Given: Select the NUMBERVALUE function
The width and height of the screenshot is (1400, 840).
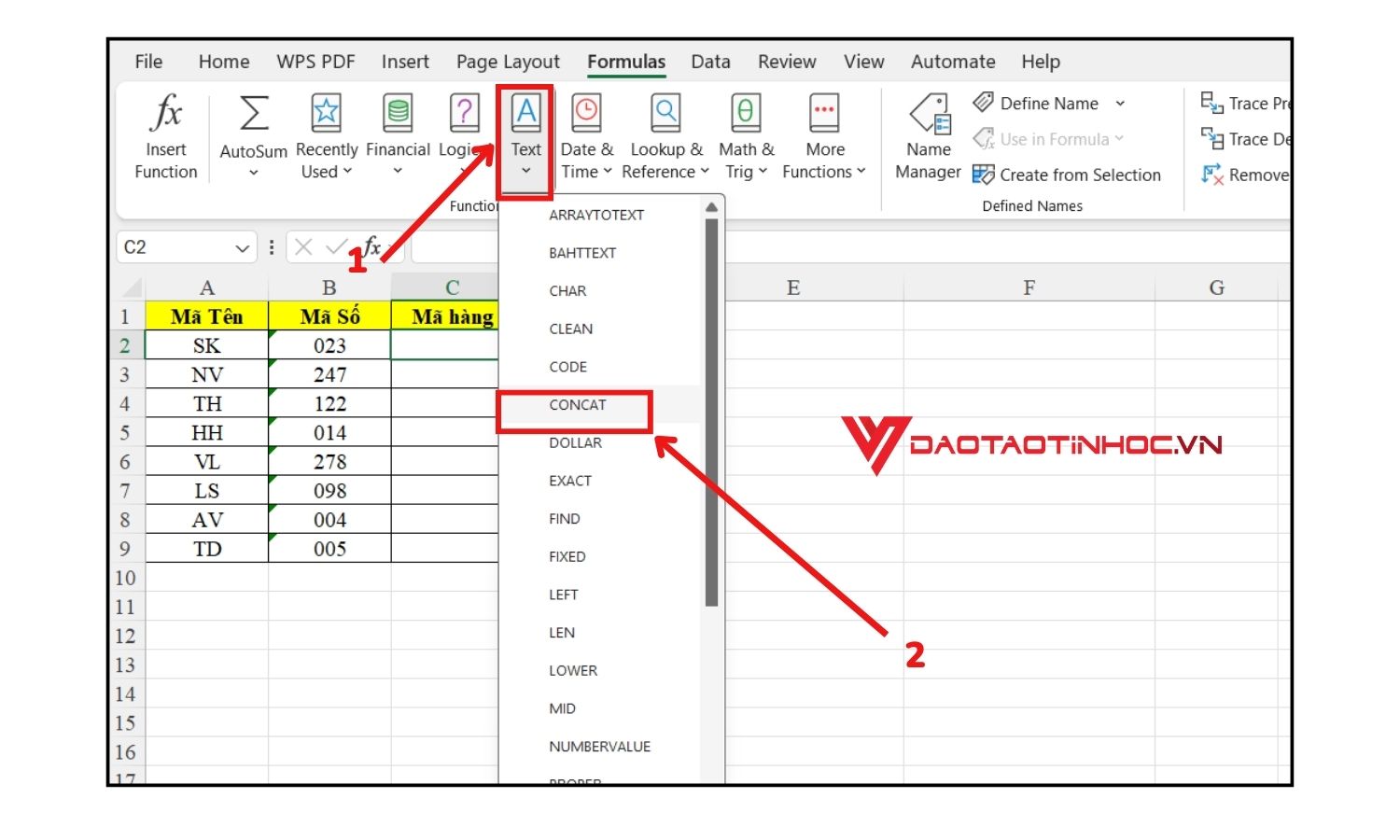Looking at the screenshot, I should click(x=599, y=747).
